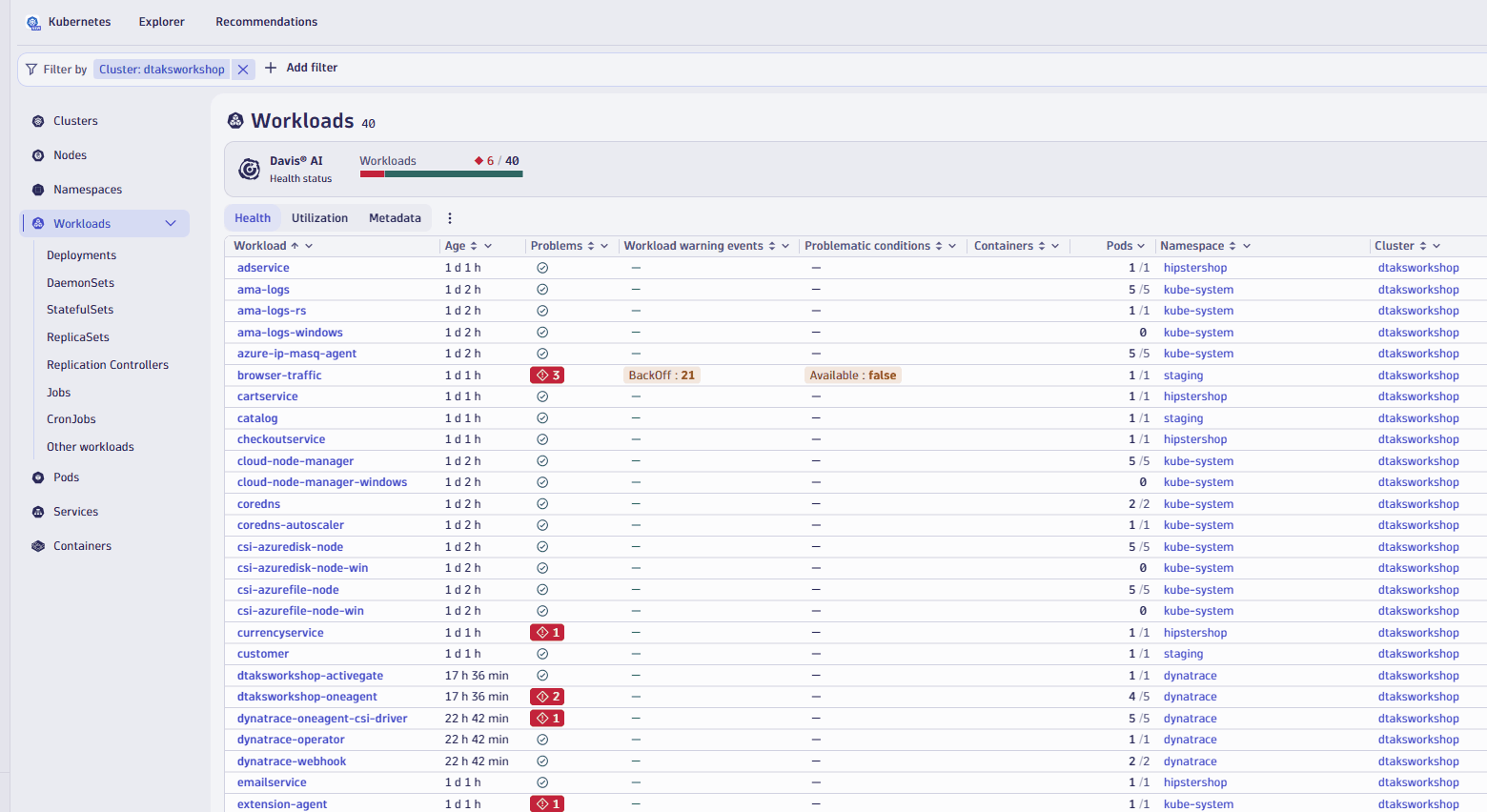
Task: Switch to the Utilization tab
Action: tap(319, 218)
